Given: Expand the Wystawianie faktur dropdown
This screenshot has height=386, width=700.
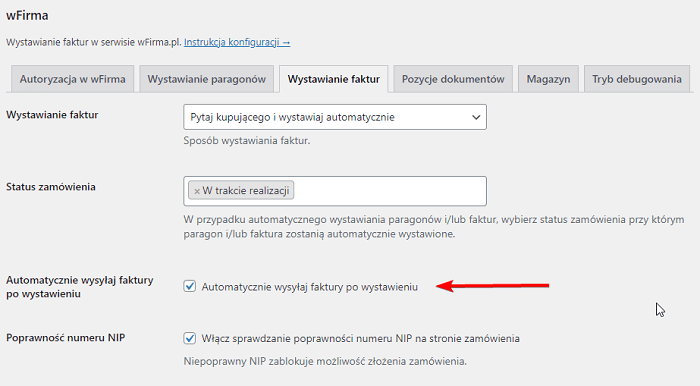Looking at the screenshot, I should (335, 117).
